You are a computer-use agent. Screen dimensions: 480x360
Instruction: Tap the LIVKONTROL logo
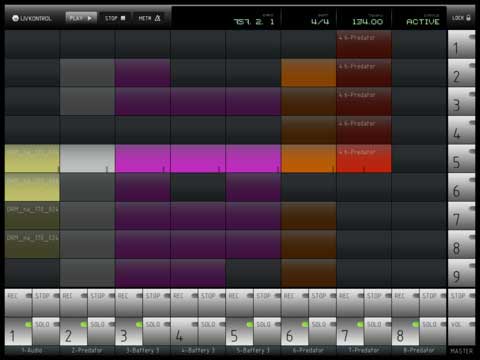[x=32, y=18]
